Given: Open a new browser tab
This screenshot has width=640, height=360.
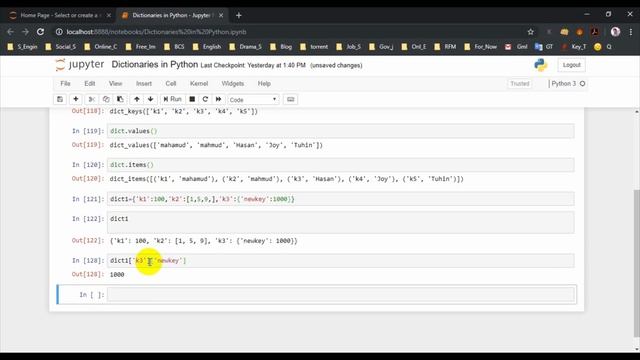Looking at the screenshot, I should coord(239,15).
